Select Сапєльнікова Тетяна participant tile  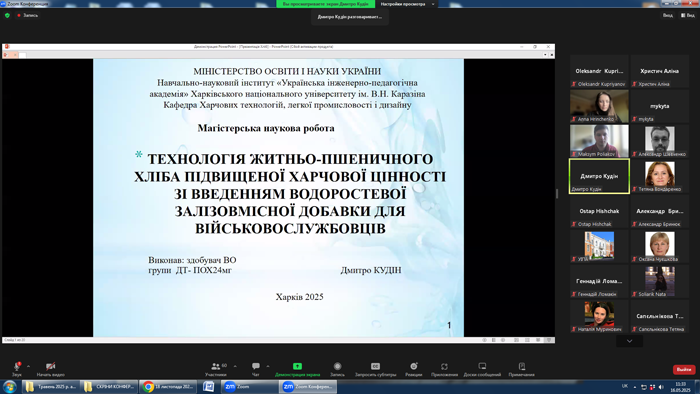(659, 316)
